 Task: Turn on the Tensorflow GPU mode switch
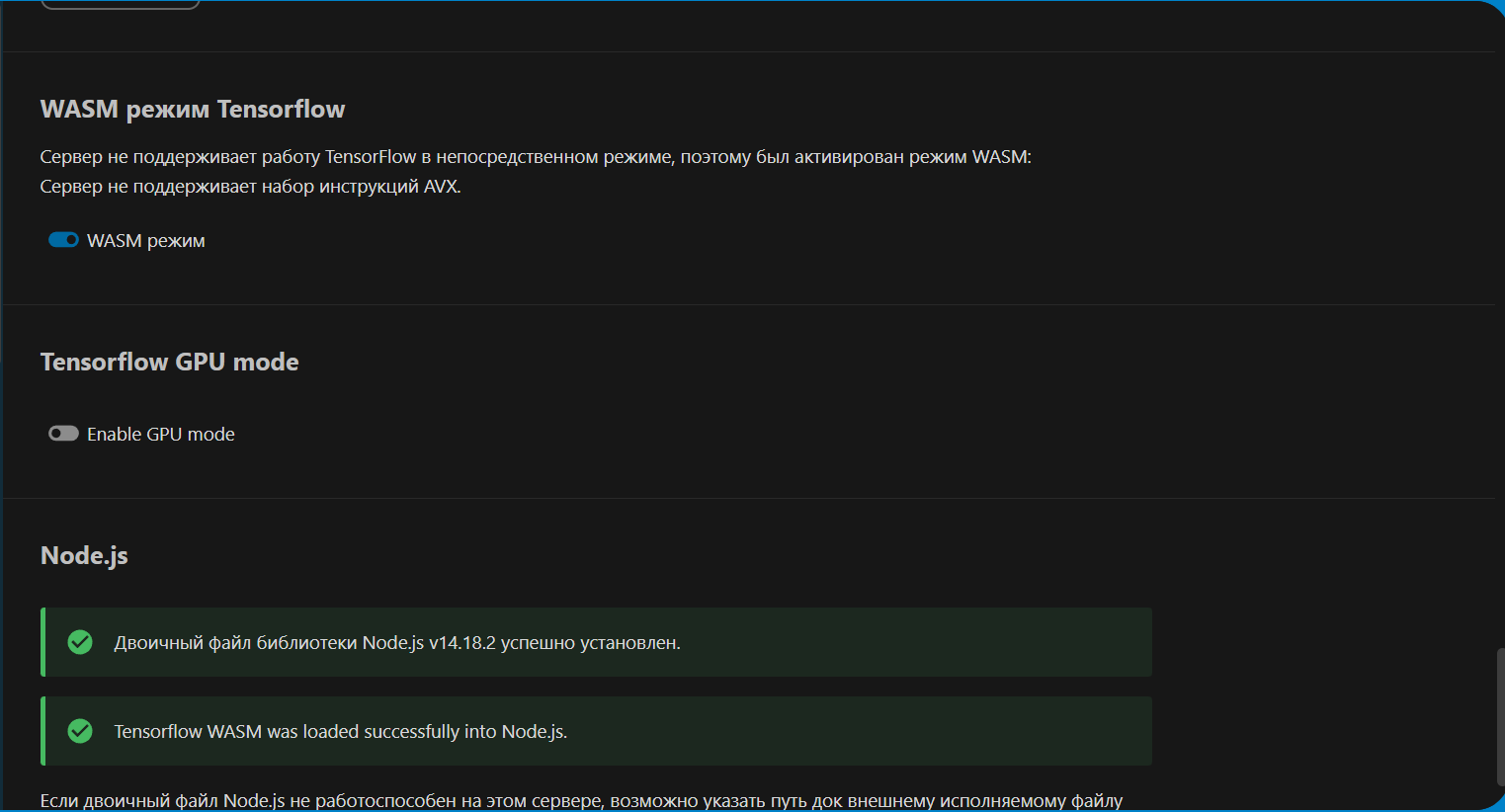pyautogui.click(x=63, y=433)
